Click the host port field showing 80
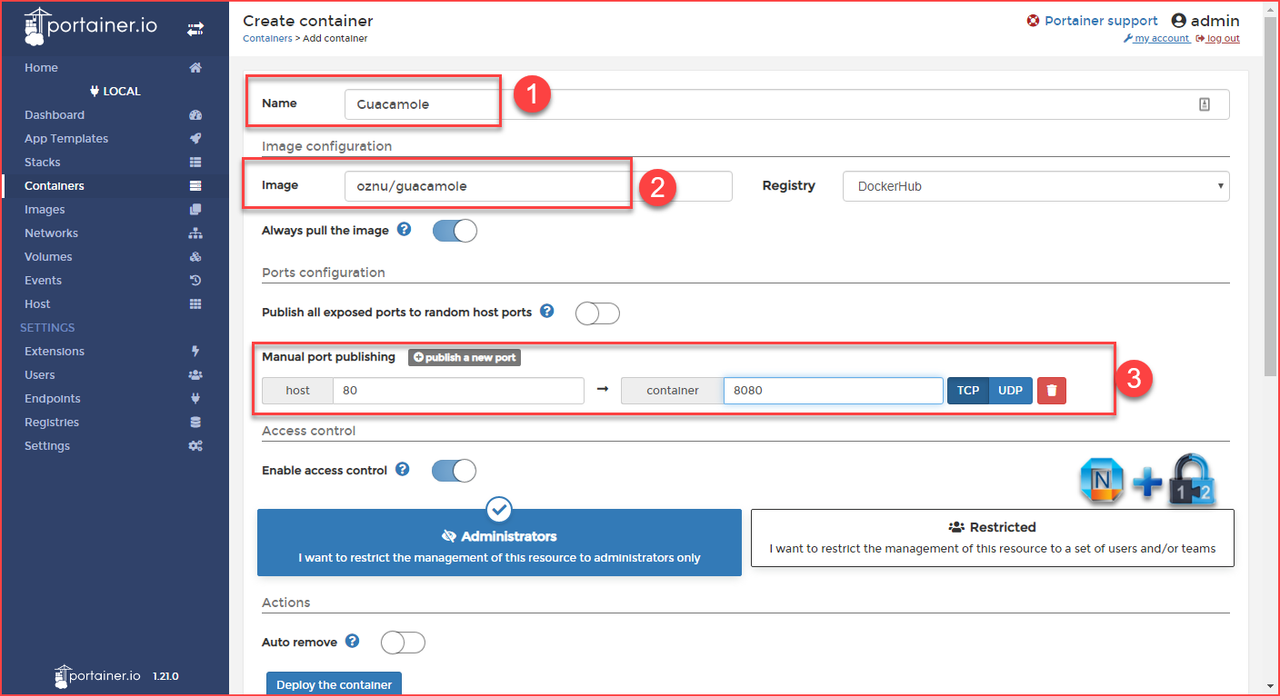The height and width of the screenshot is (696, 1280). coord(458,390)
